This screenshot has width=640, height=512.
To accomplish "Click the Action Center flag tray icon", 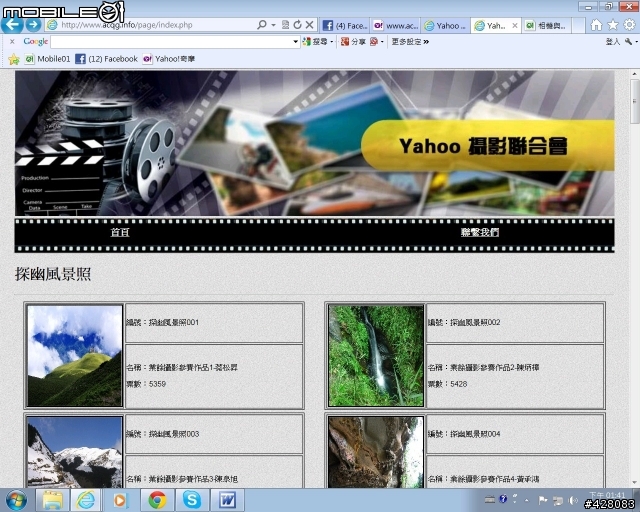I will (x=543, y=500).
